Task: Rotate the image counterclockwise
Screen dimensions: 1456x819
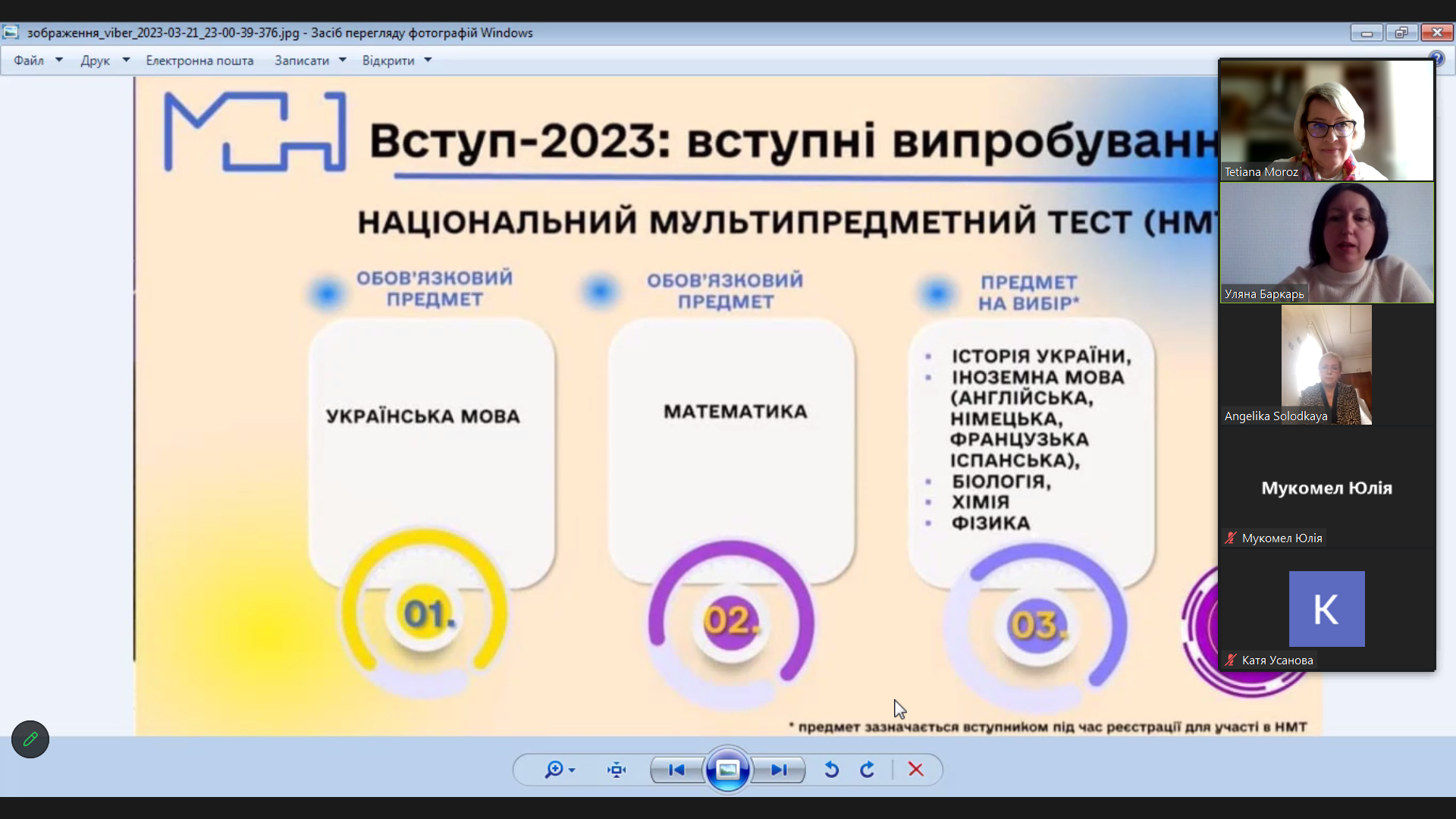Action: click(832, 770)
